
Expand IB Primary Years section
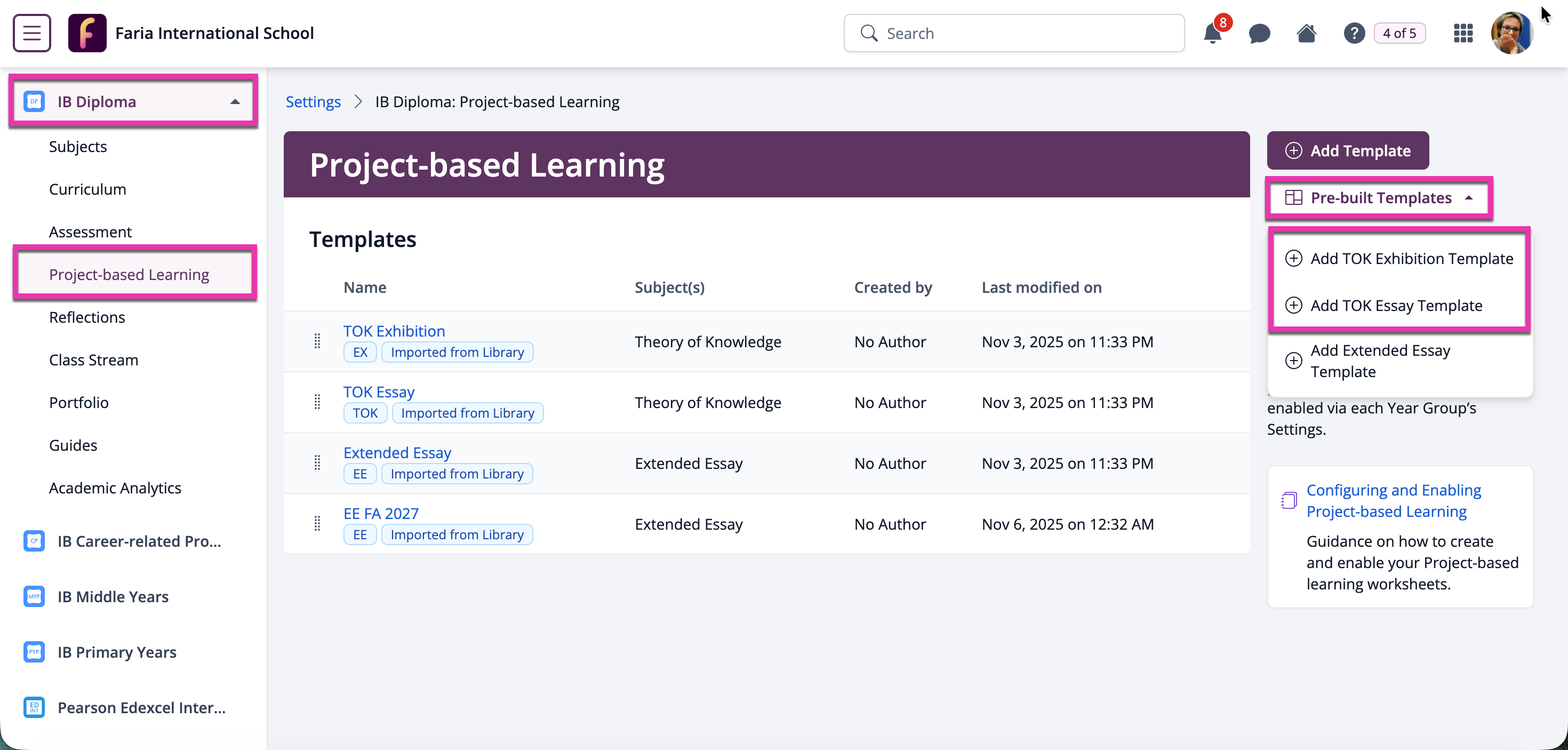(x=117, y=652)
